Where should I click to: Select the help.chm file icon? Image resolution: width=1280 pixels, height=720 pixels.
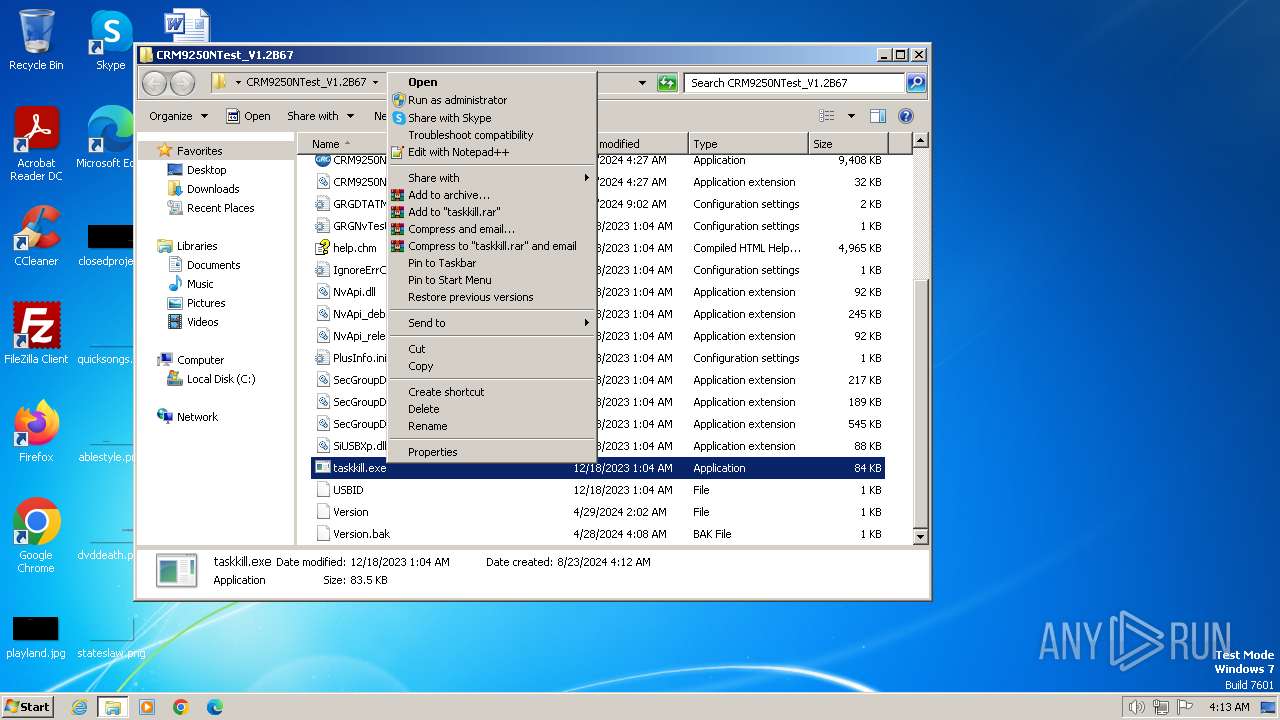pyautogui.click(x=322, y=248)
